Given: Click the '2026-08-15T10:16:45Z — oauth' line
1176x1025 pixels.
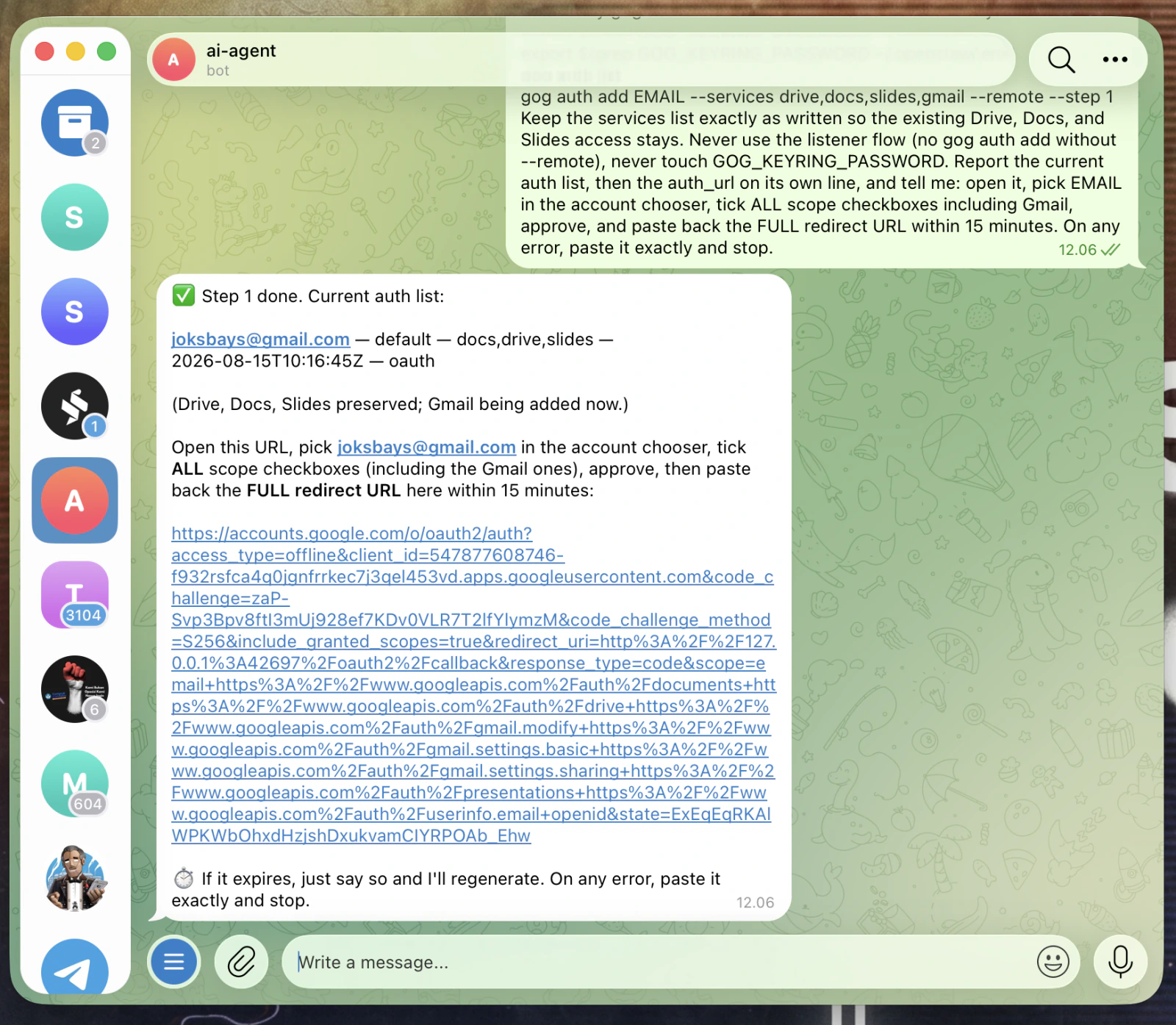Looking at the screenshot, I should point(303,361).
